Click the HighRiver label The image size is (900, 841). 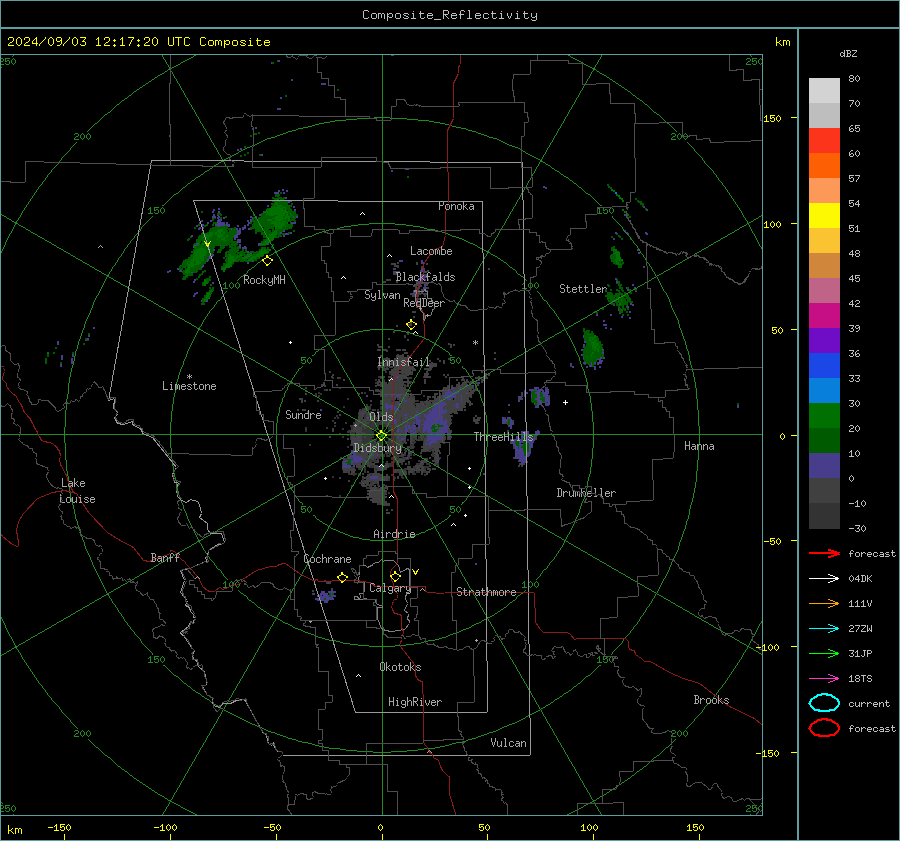click(415, 702)
